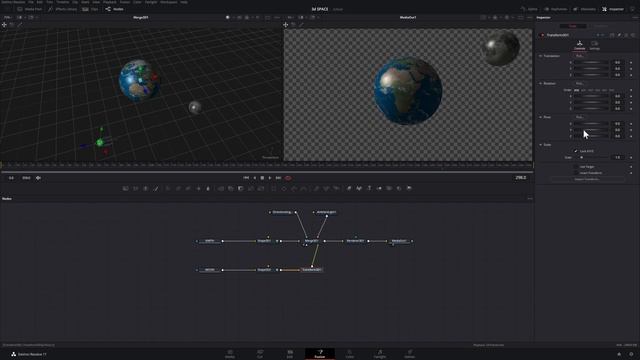This screenshot has width=640, height=360.
Task: Click Import Transform button
Action: tap(587, 179)
